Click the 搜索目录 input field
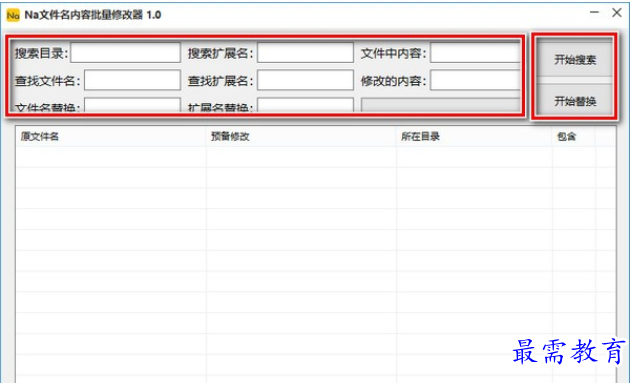 point(125,53)
